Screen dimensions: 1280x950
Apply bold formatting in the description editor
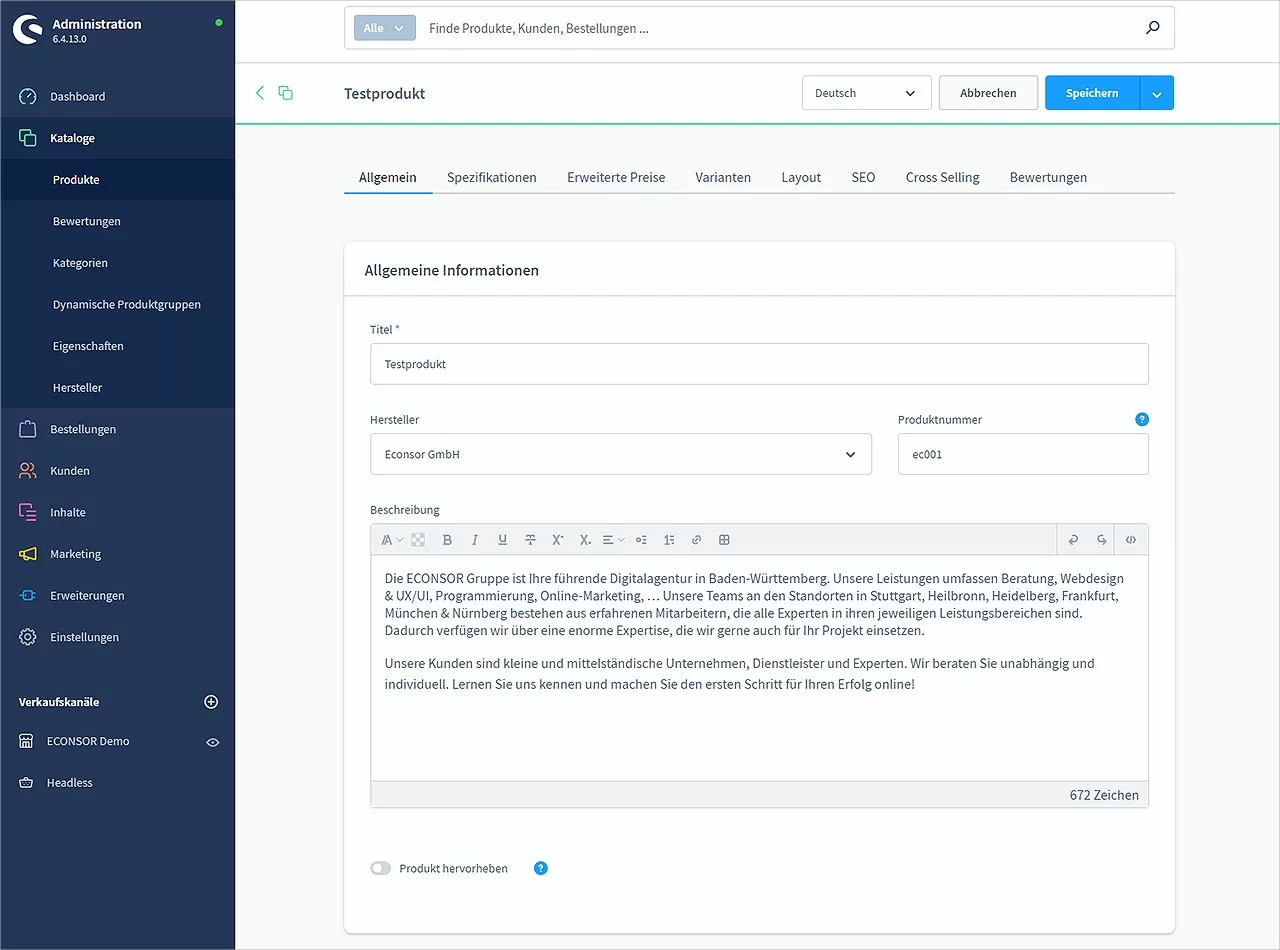coord(446,539)
